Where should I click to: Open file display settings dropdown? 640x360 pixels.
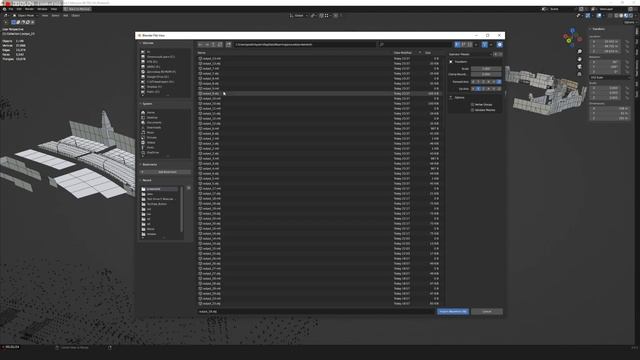(476, 44)
